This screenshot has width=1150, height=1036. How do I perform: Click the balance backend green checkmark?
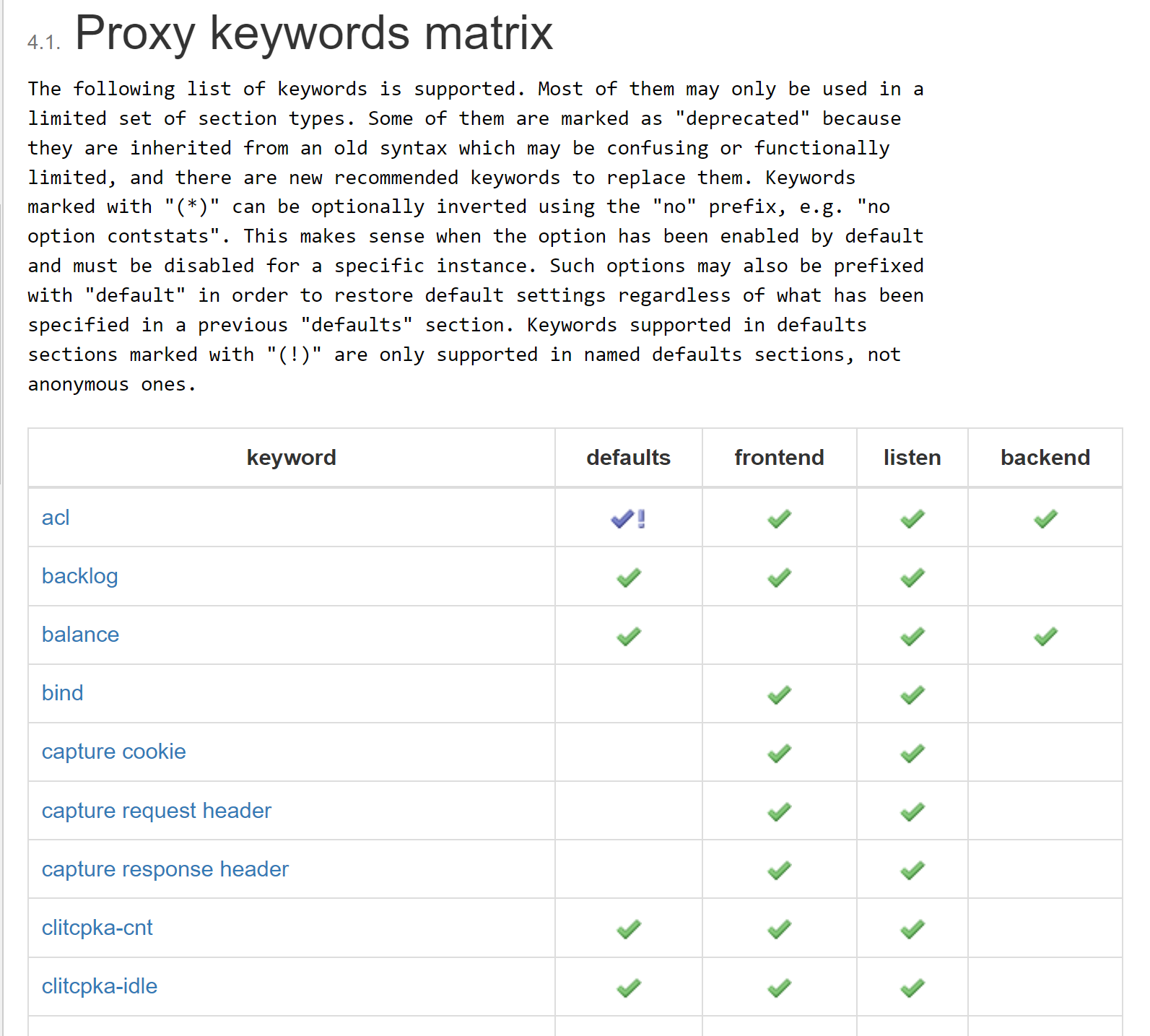(x=1045, y=636)
